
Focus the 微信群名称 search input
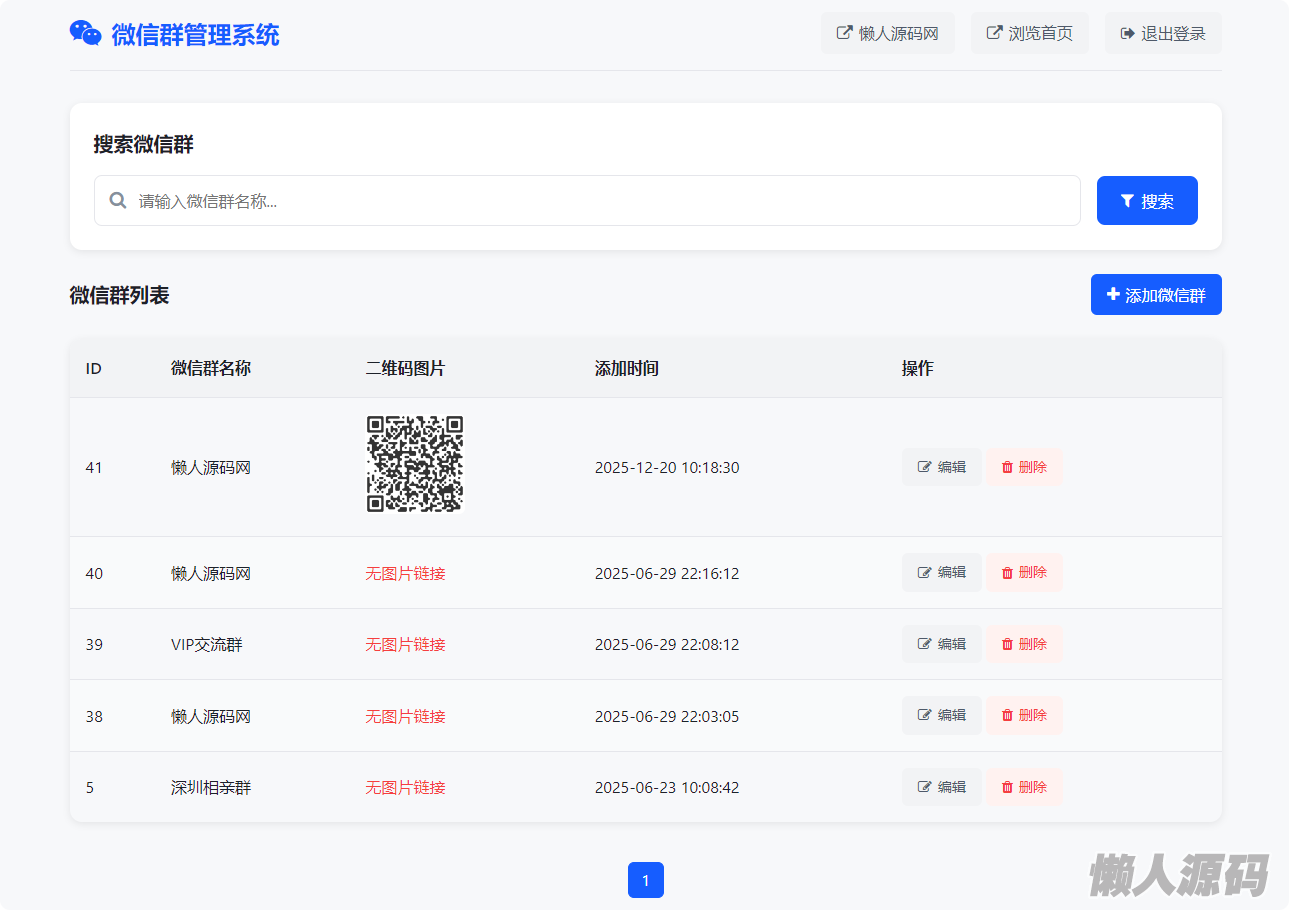(600, 201)
